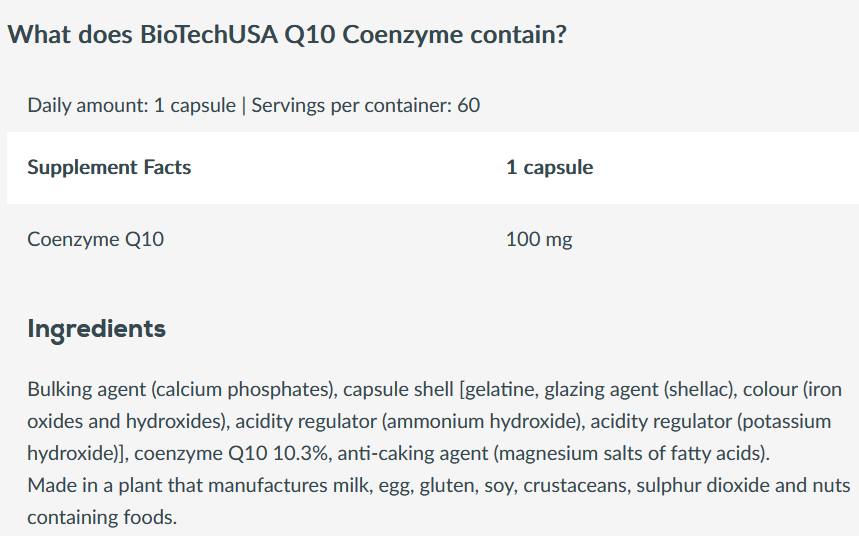Select "glazing agent (shellac)" in the ingredients

631,389
